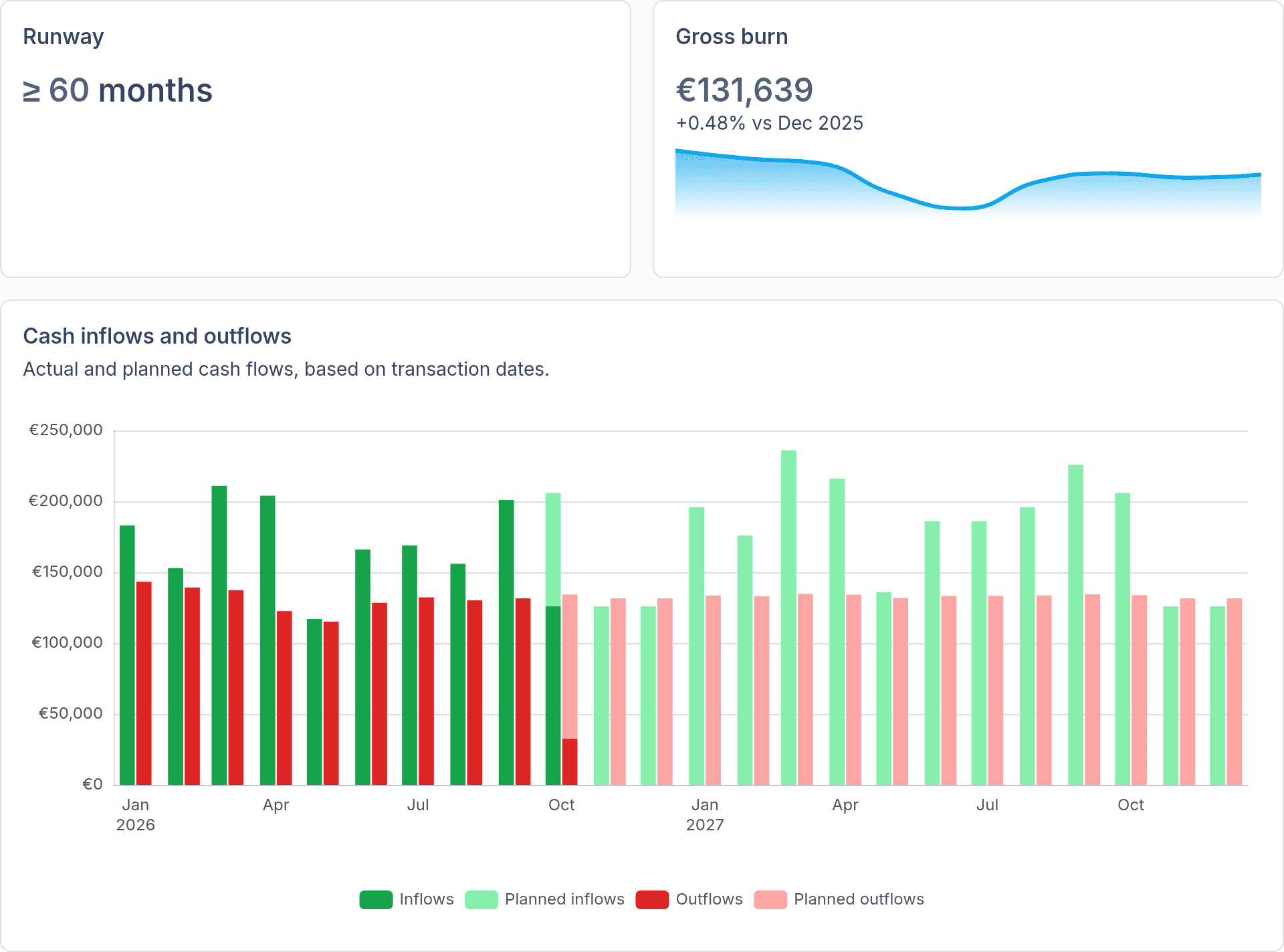
Task: Click the short red October 2026 outflows segment
Action: (570, 762)
